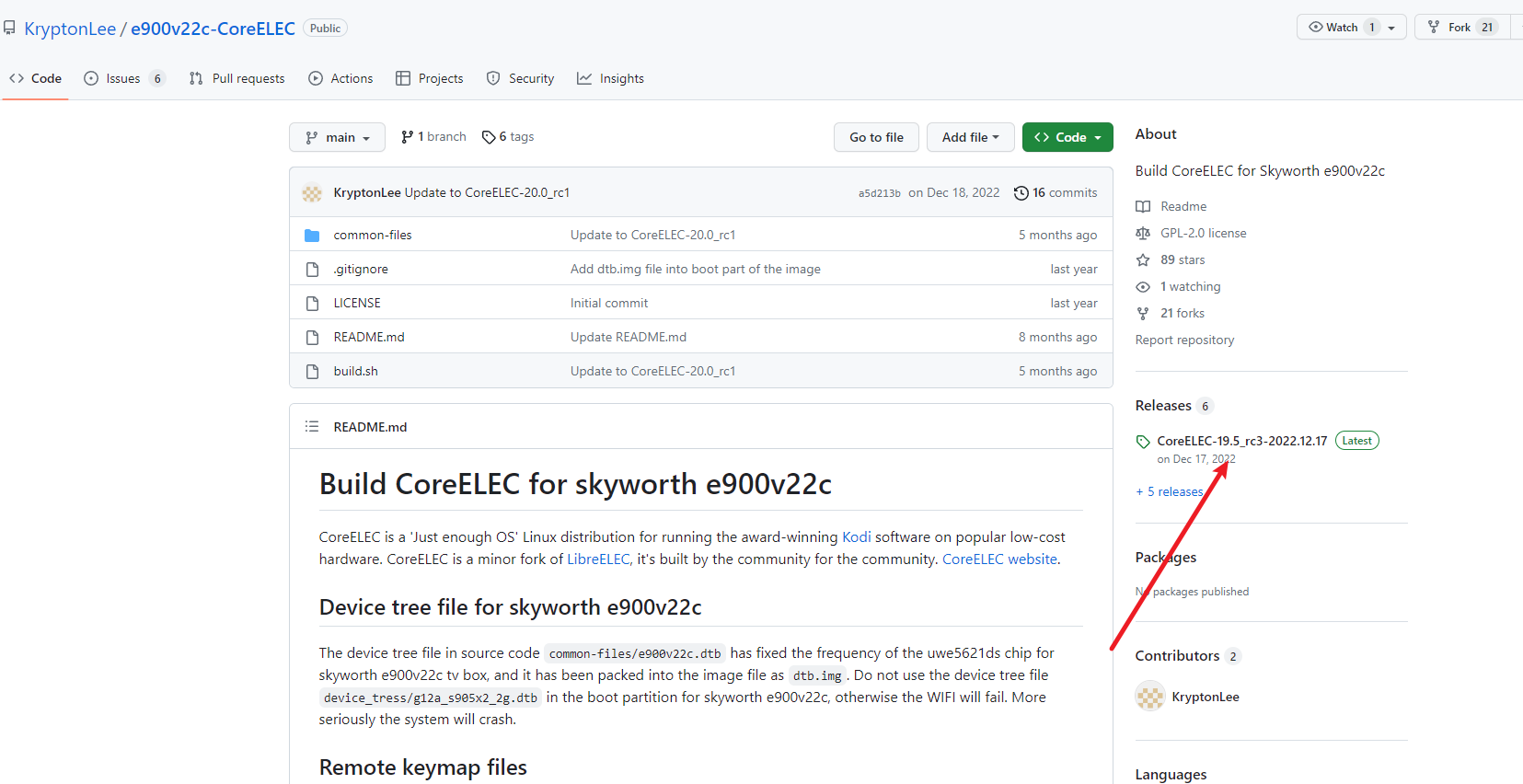This screenshot has height=784, width=1523.
Task: Click the README.md table of contents icon
Action: (312, 427)
